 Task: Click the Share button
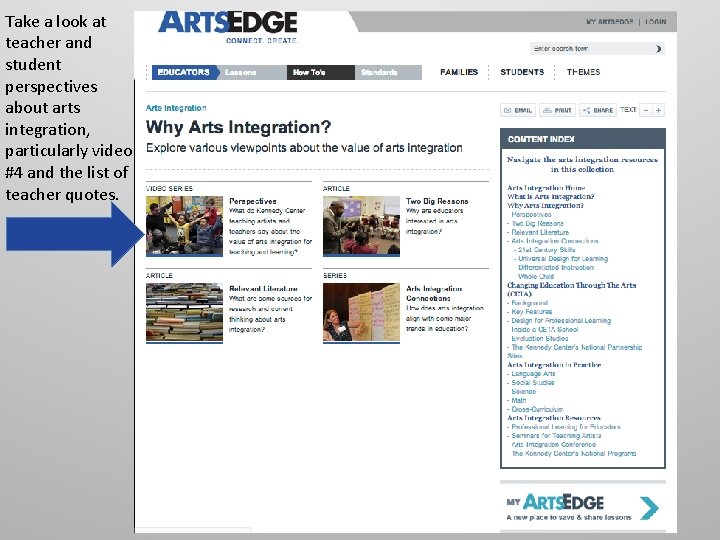click(x=597, y=110)
